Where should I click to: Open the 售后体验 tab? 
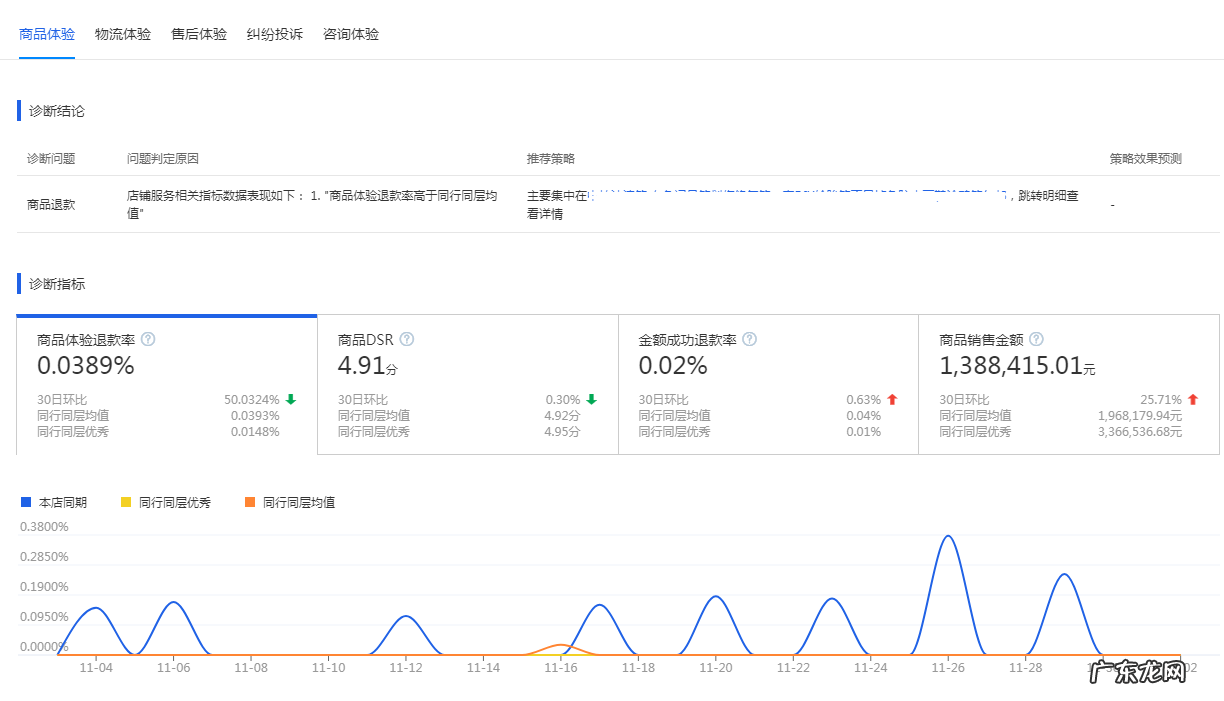197,33
